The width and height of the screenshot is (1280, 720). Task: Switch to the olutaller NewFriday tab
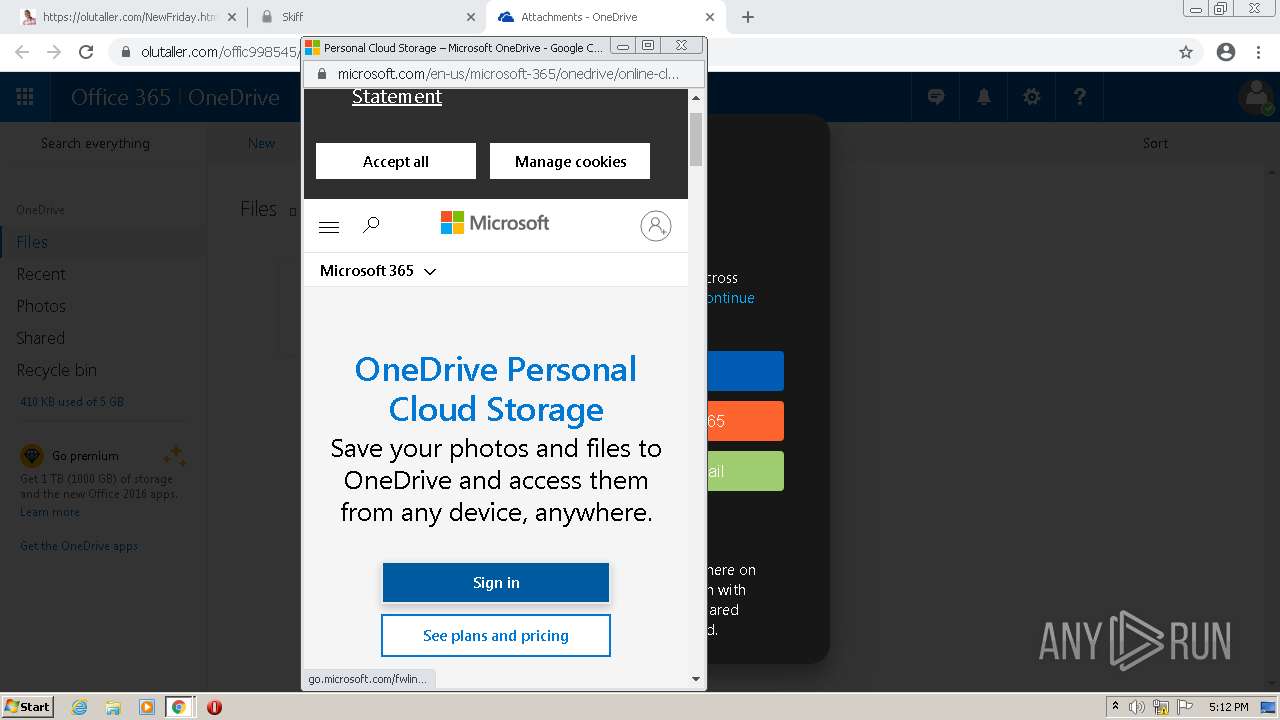[x=128, y=17]
